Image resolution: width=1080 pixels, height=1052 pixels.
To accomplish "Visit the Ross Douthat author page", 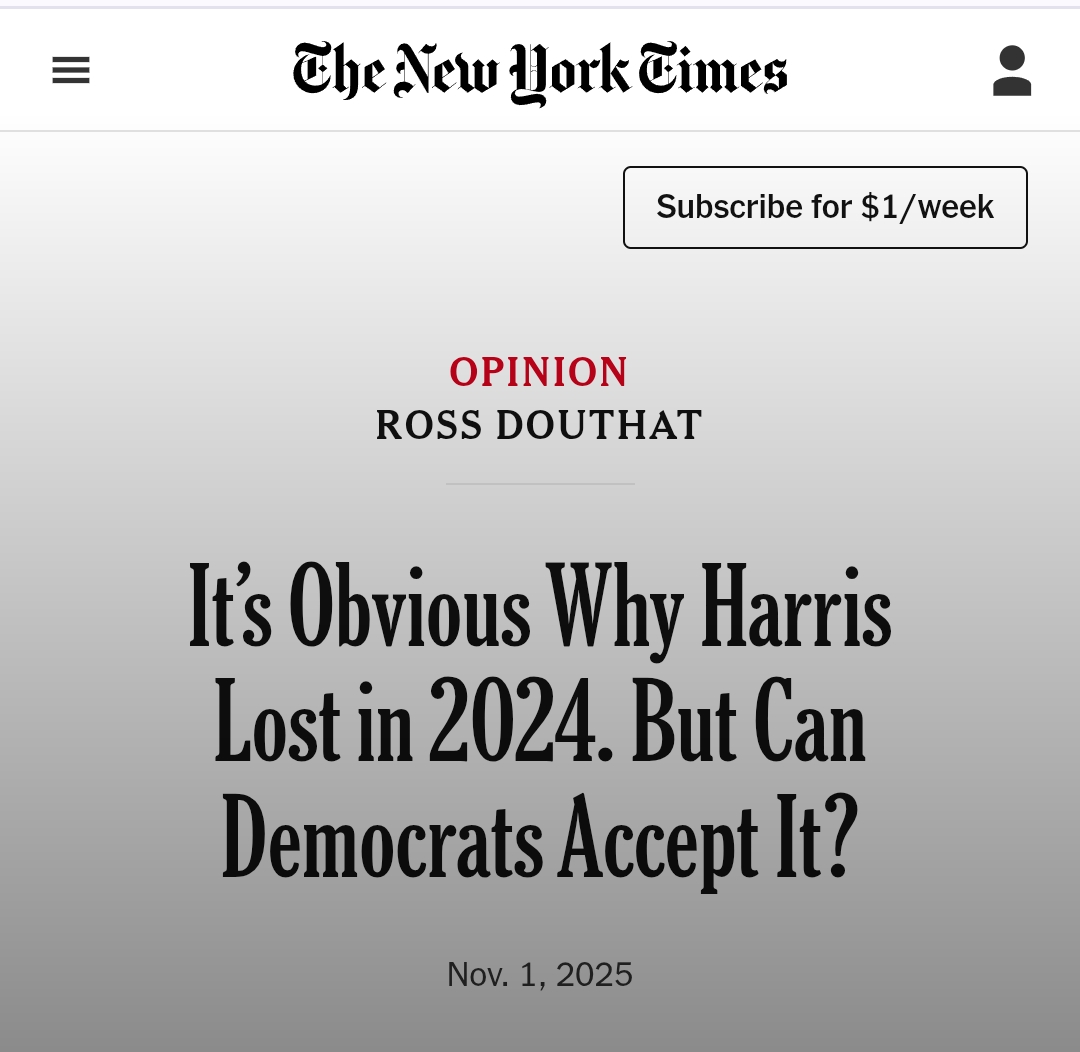I will point(539,426).
